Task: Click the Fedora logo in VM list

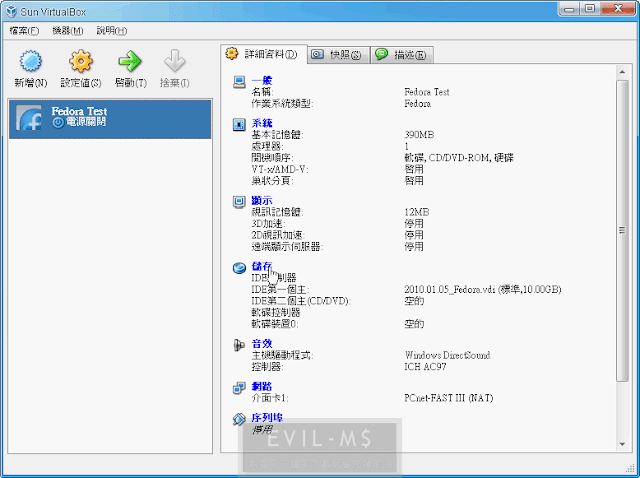Action: click(x=29, y=118)
